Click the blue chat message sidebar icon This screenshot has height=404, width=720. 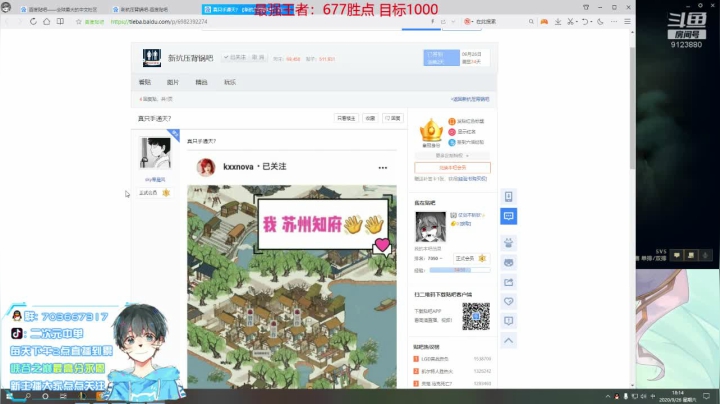point(508,216)
